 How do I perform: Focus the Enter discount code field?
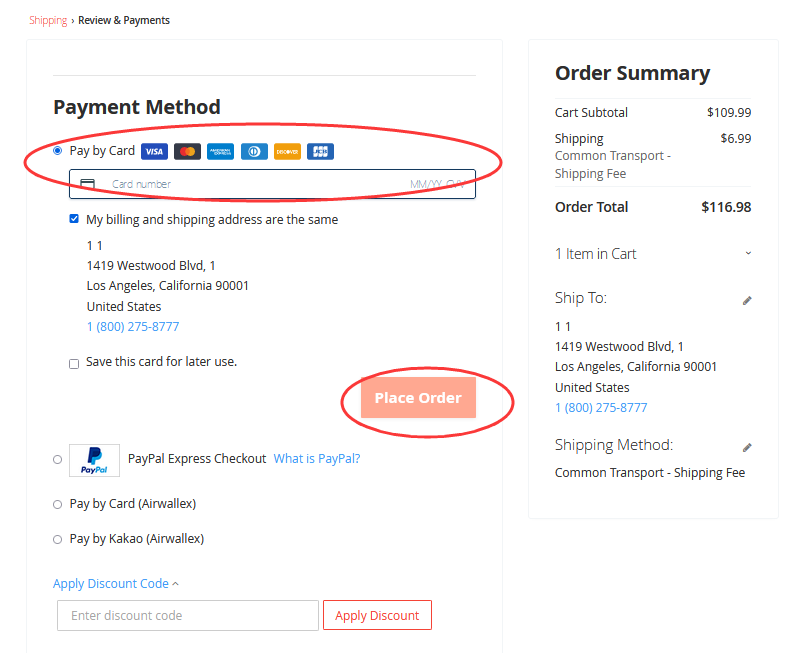click(187, 615)
